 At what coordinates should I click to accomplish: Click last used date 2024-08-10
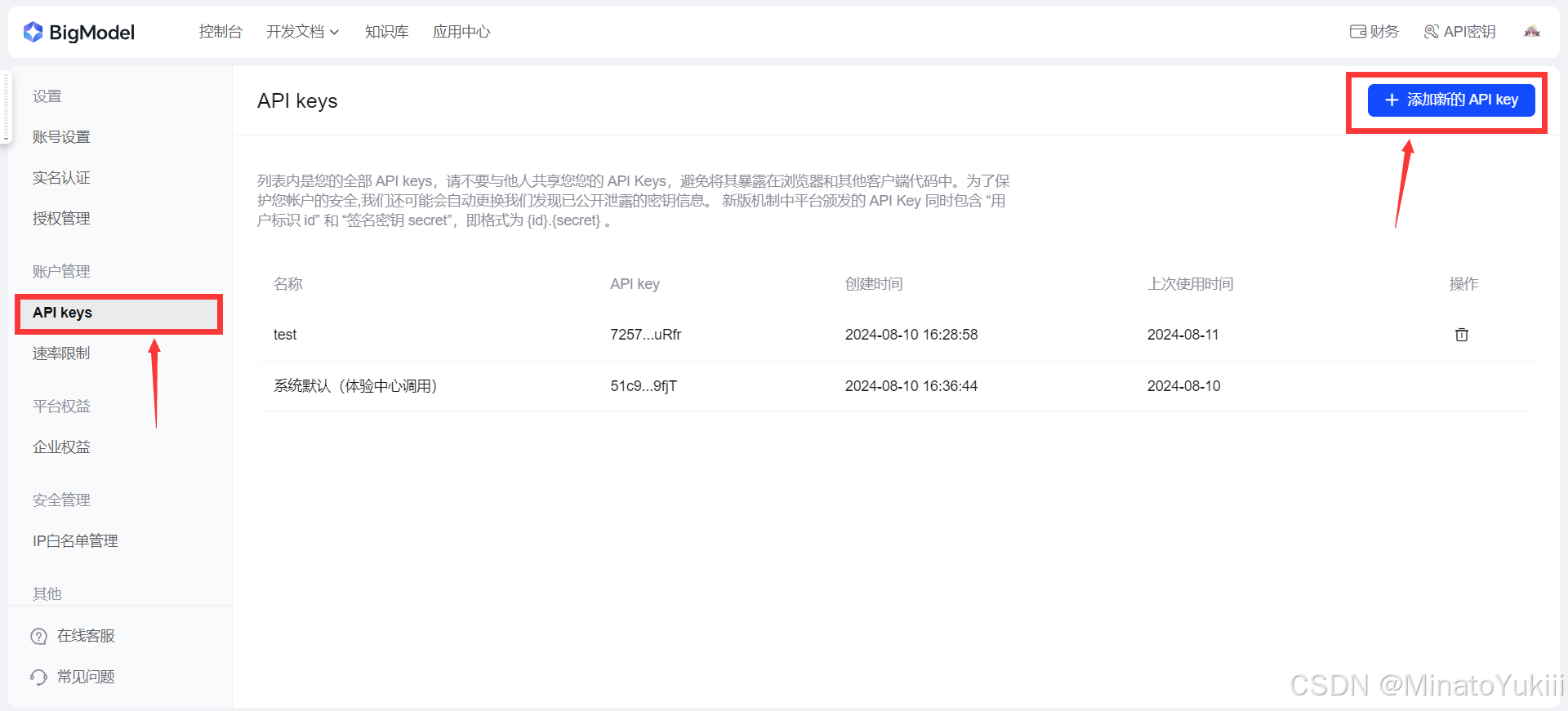pyautogui.click(x=1184, y=386)
